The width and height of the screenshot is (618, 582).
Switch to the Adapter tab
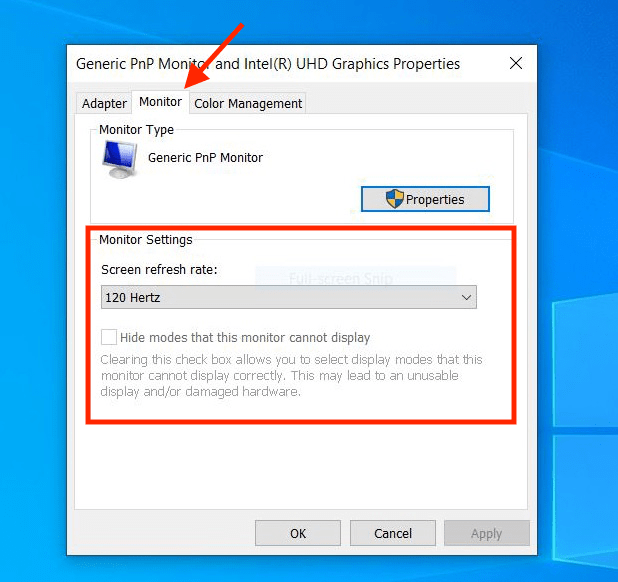click(x=104, y=104)
